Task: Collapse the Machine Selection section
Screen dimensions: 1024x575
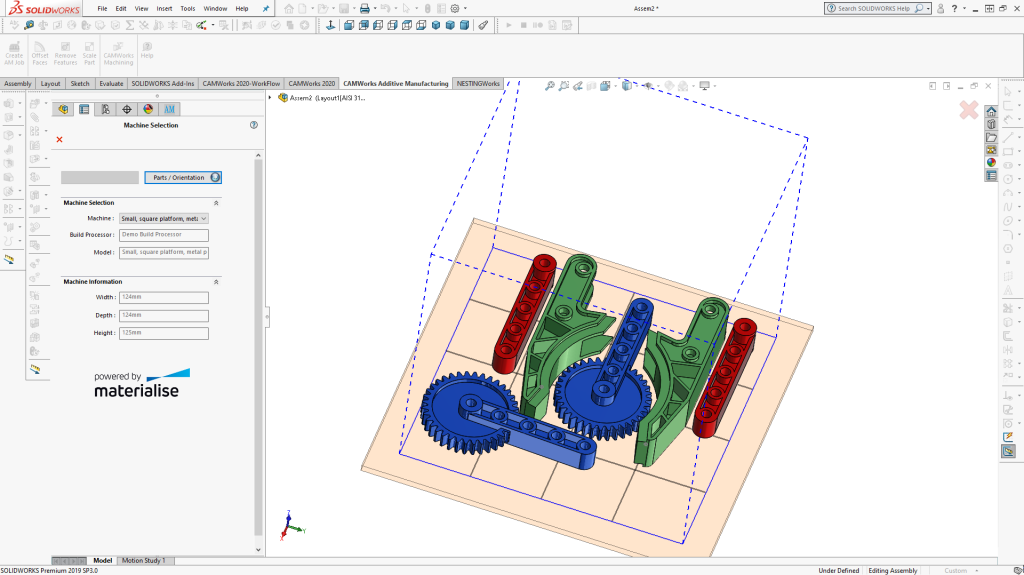Action: [x=216, y=203]
